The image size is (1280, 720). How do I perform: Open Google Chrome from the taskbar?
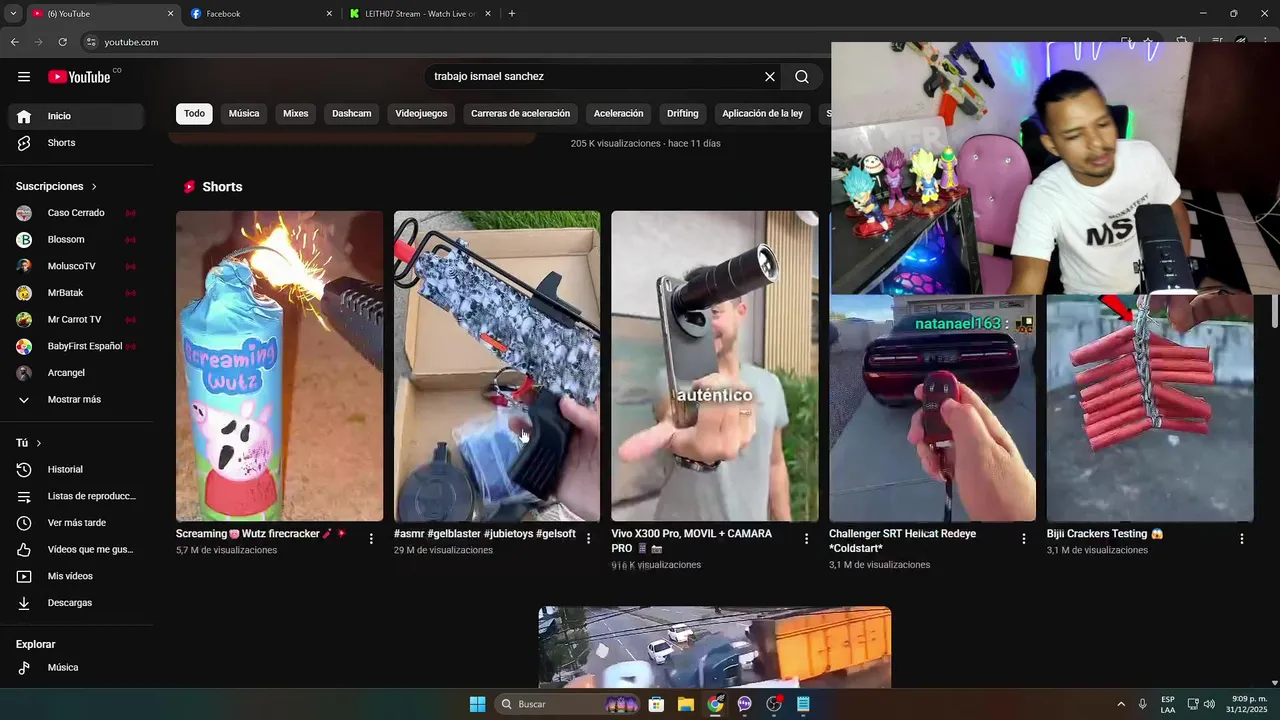715,704
